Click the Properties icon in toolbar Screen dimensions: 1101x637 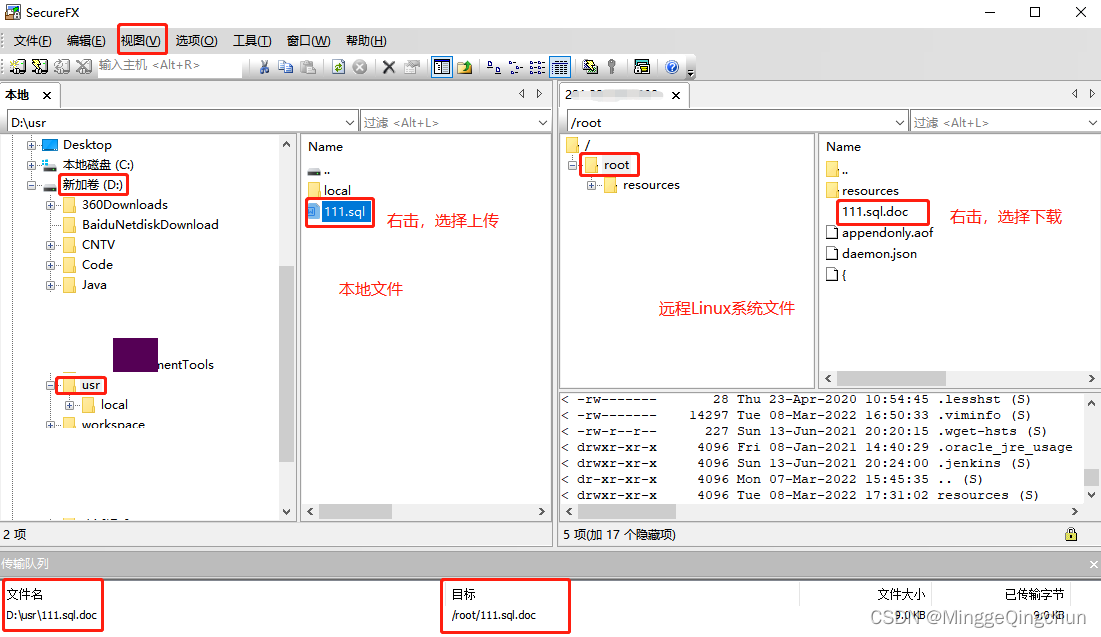pyautogui.click(x=412, y=67)
